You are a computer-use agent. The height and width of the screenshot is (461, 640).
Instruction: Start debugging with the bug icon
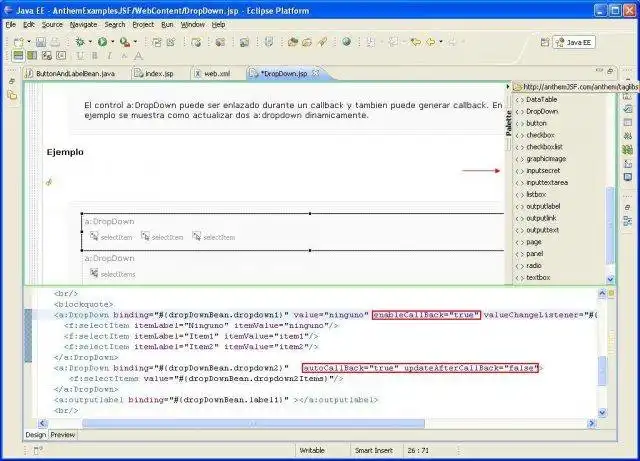[x=80, y=42]
